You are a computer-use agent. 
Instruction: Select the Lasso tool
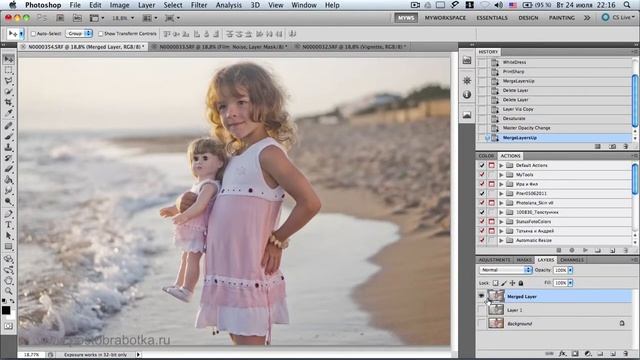pyautogui.click(x=9, y=81)
